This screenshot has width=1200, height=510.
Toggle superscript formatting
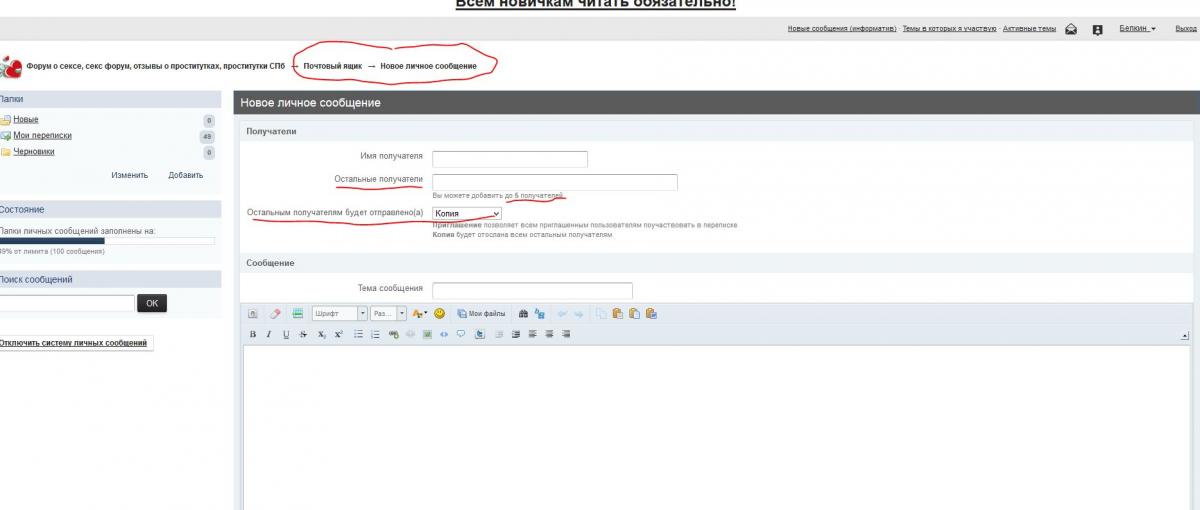tap(338, 334)
